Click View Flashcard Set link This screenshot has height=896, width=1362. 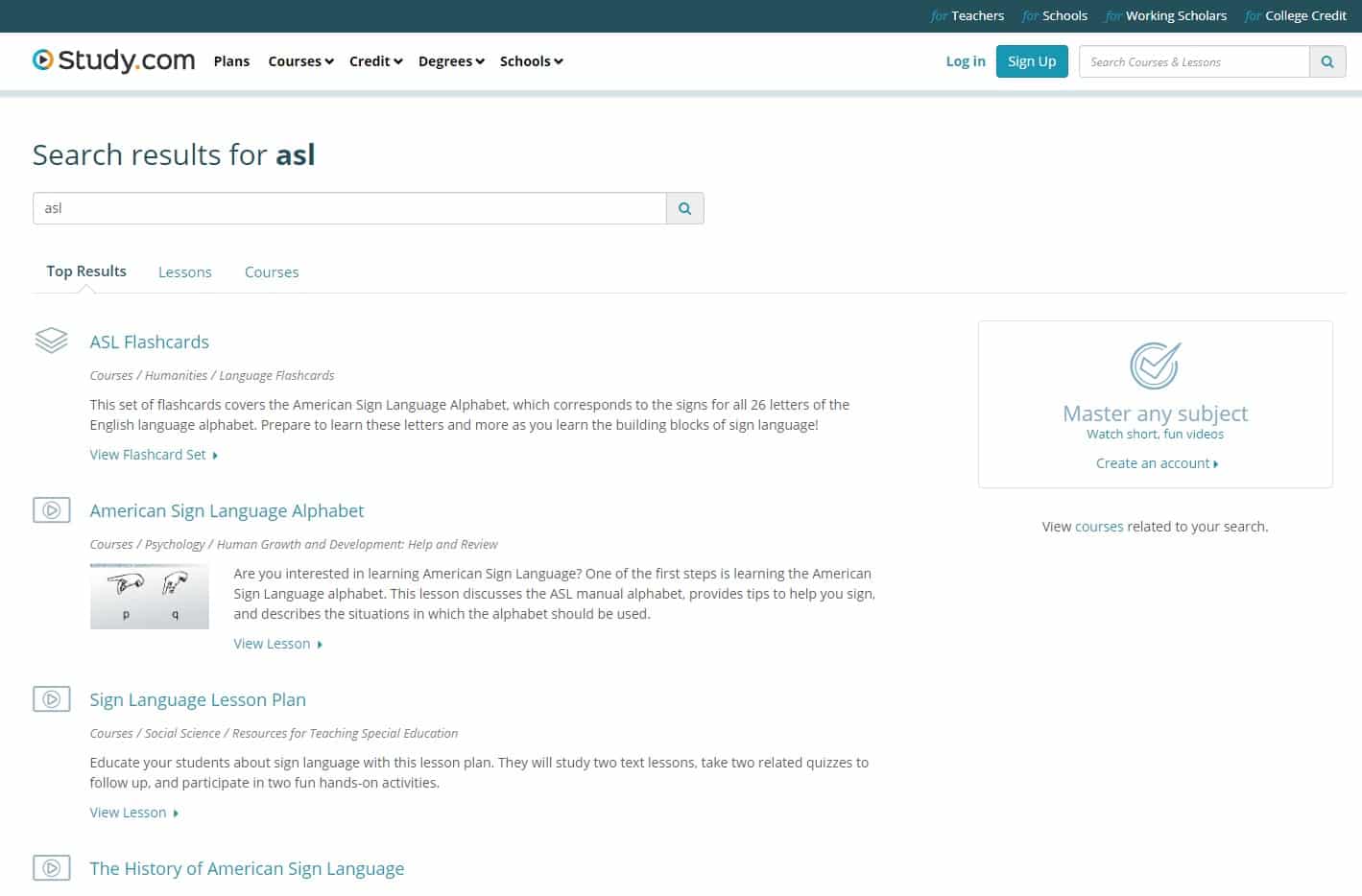154,455
